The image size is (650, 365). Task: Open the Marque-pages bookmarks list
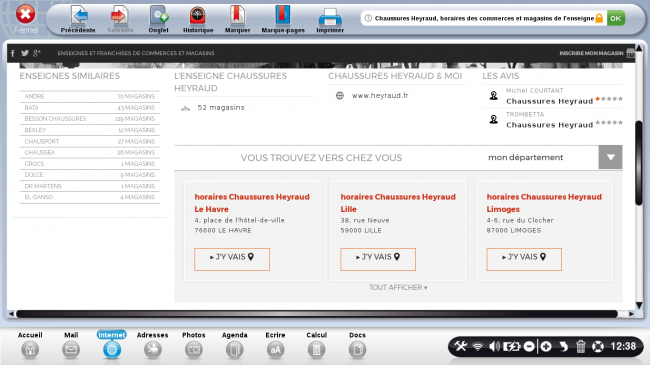(x=283, y=16)
